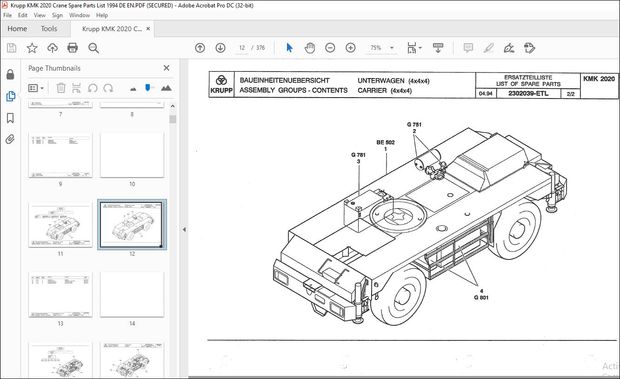620x379 pixels.
Task: Click the page number field showing 12
Action: point(242,48)
